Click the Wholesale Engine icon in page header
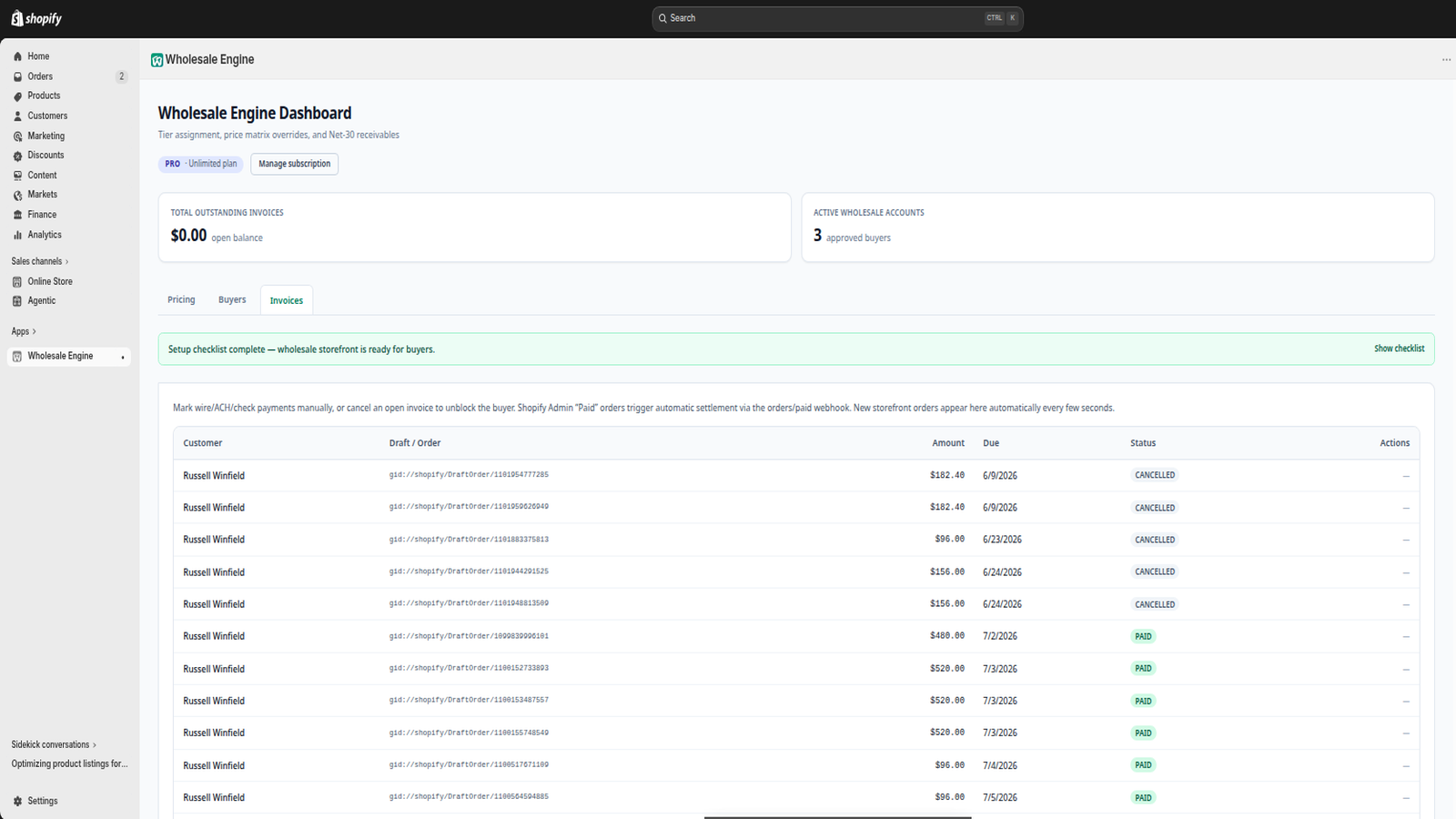1456x819 pixels. pyautogui.click(x=157, y=60)
